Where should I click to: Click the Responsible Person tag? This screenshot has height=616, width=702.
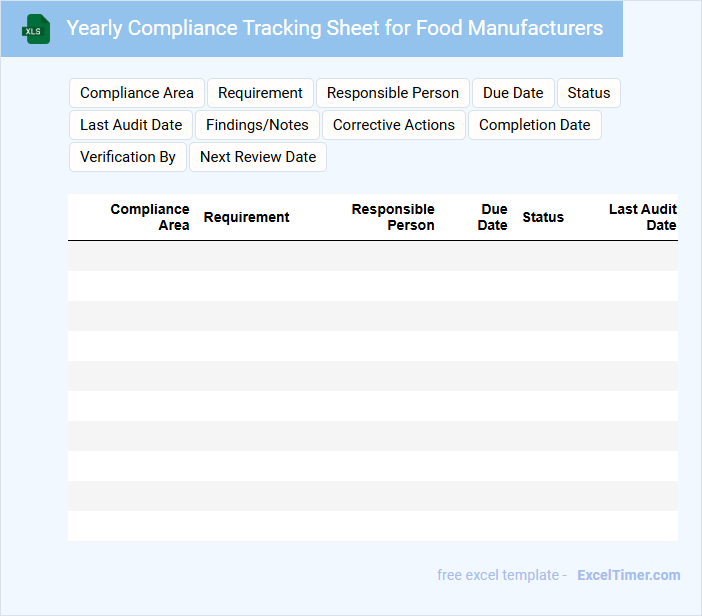(393, 93)
